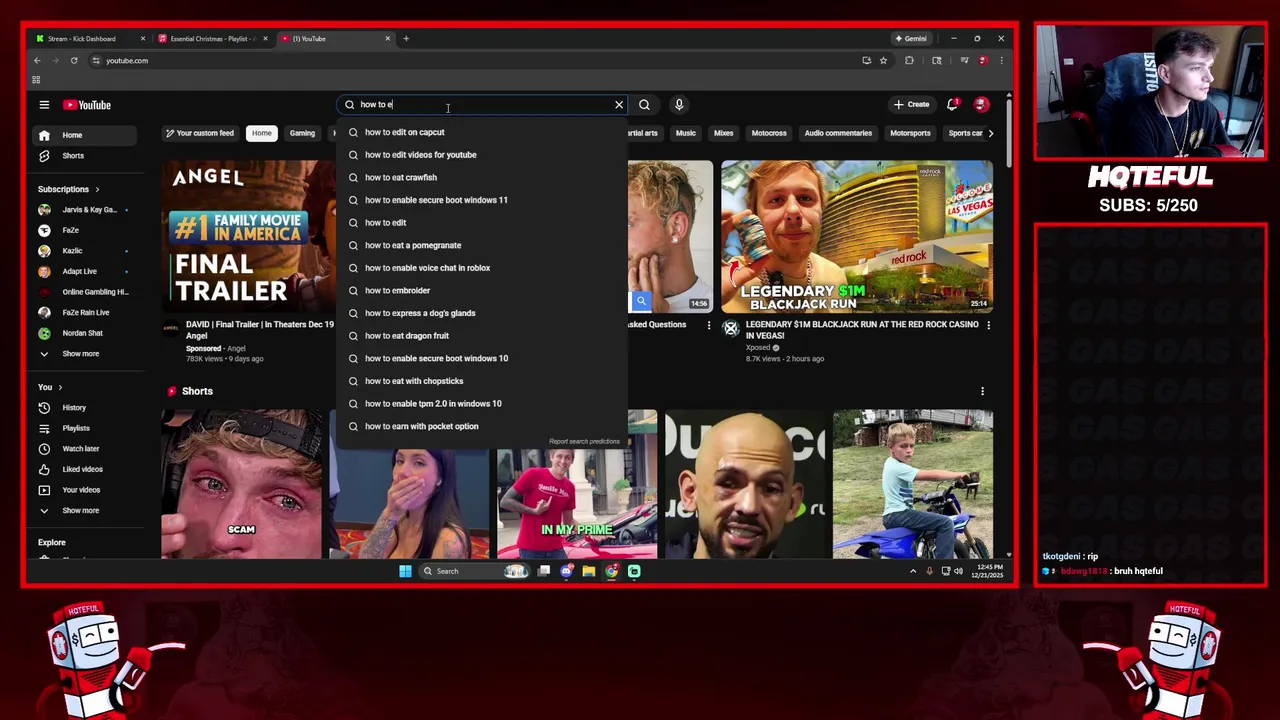This screenshot has height=720, width=1280.
Task: Open Playlists in the sidebar
Action: (x=85, y=428)
